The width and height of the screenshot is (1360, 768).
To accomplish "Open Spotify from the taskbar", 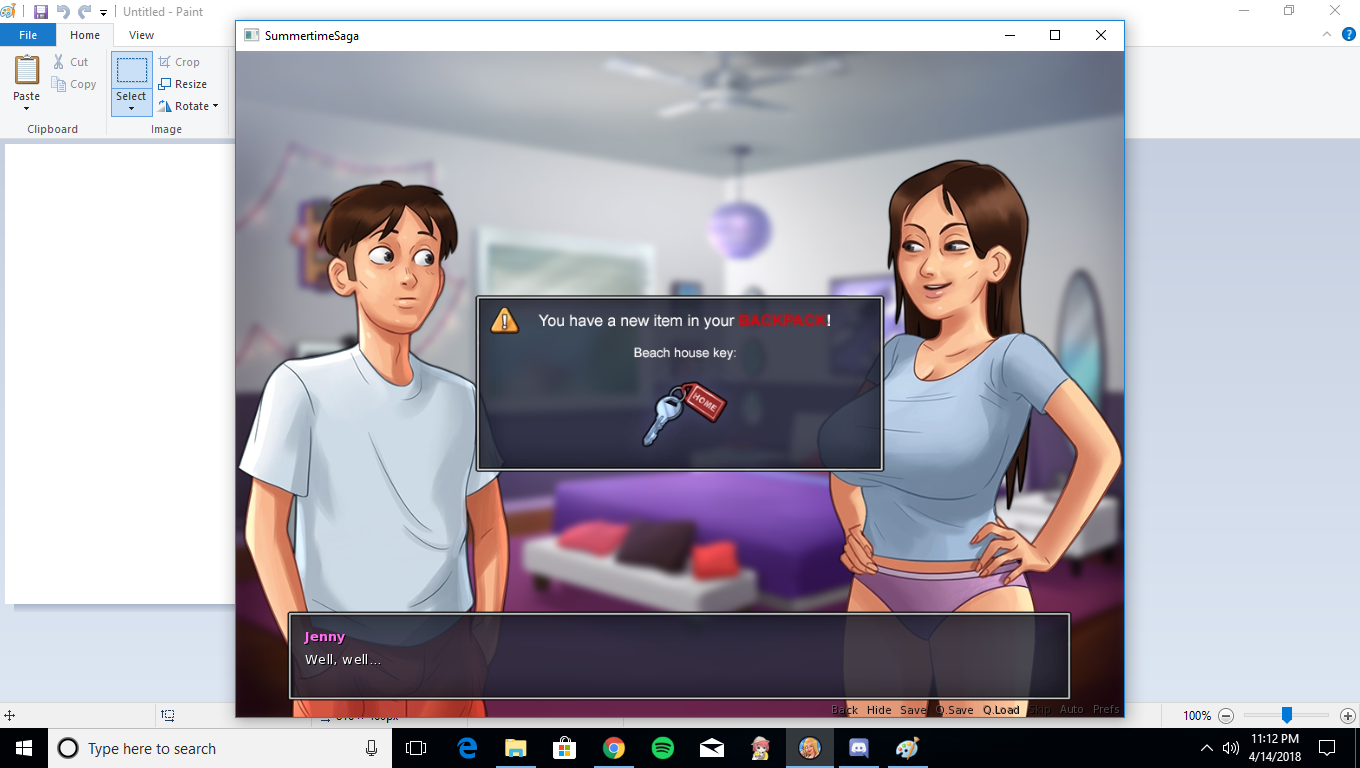I will click(x=662, y=748).
